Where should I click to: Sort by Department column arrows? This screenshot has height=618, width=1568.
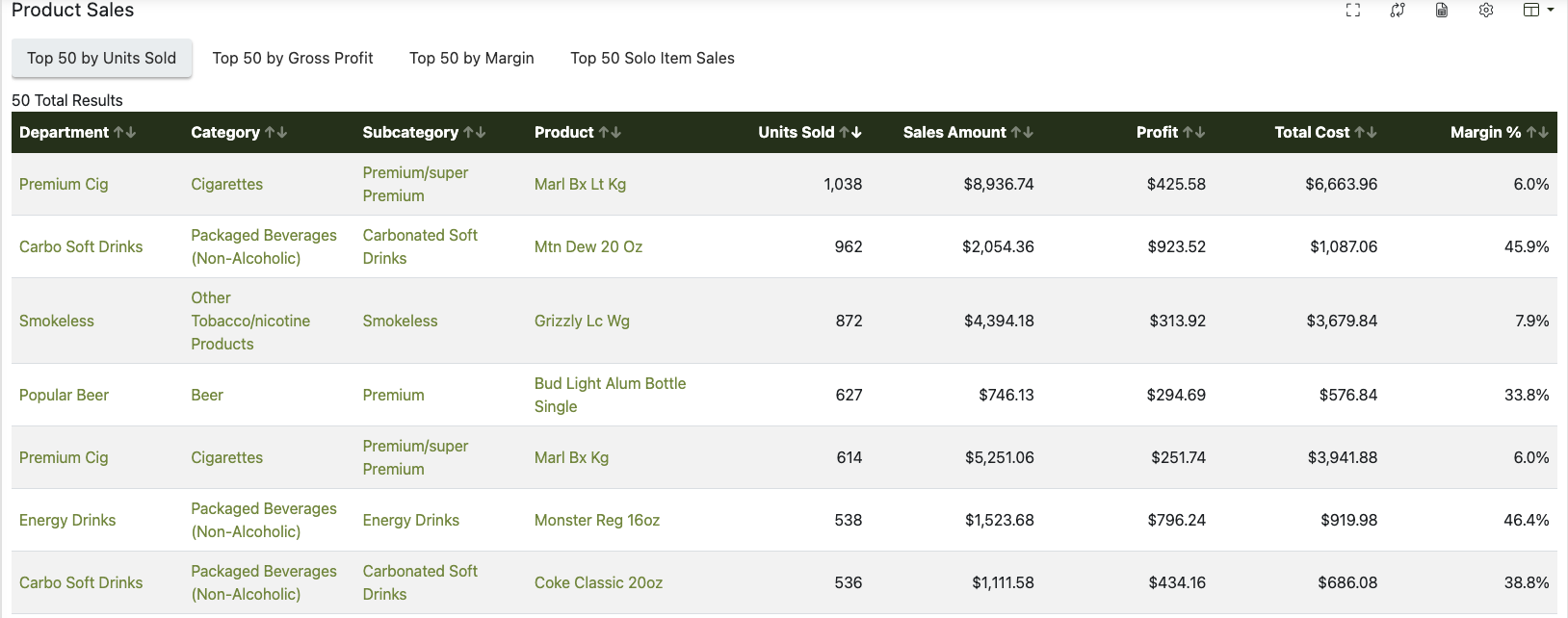[x=125, y=133]
